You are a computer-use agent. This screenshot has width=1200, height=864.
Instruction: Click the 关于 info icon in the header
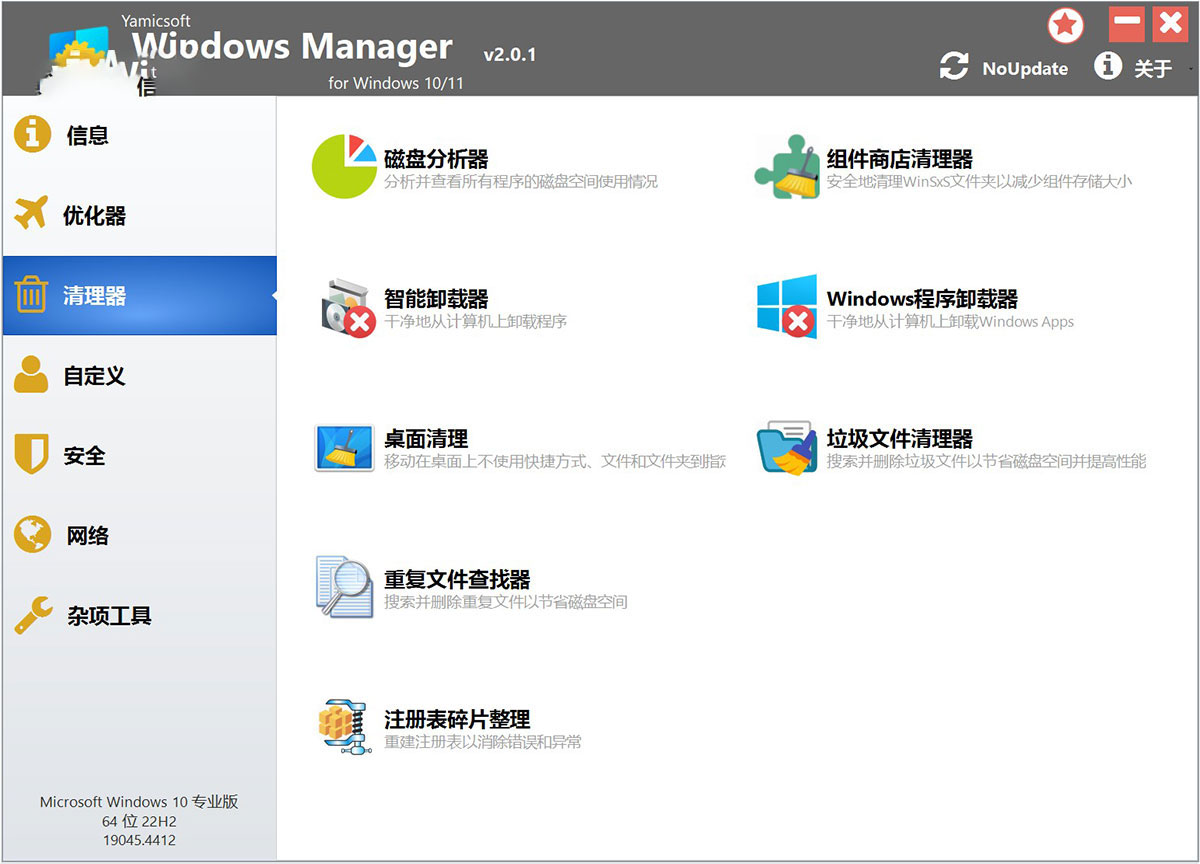click(1107, 67)
